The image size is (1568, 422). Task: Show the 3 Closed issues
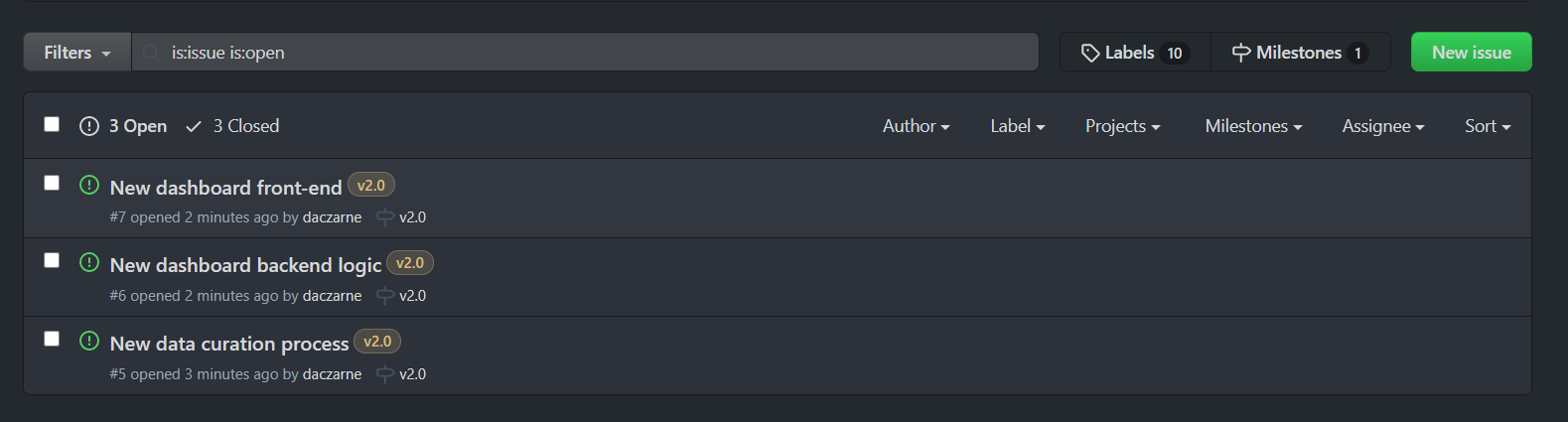[x=233, y=126]
